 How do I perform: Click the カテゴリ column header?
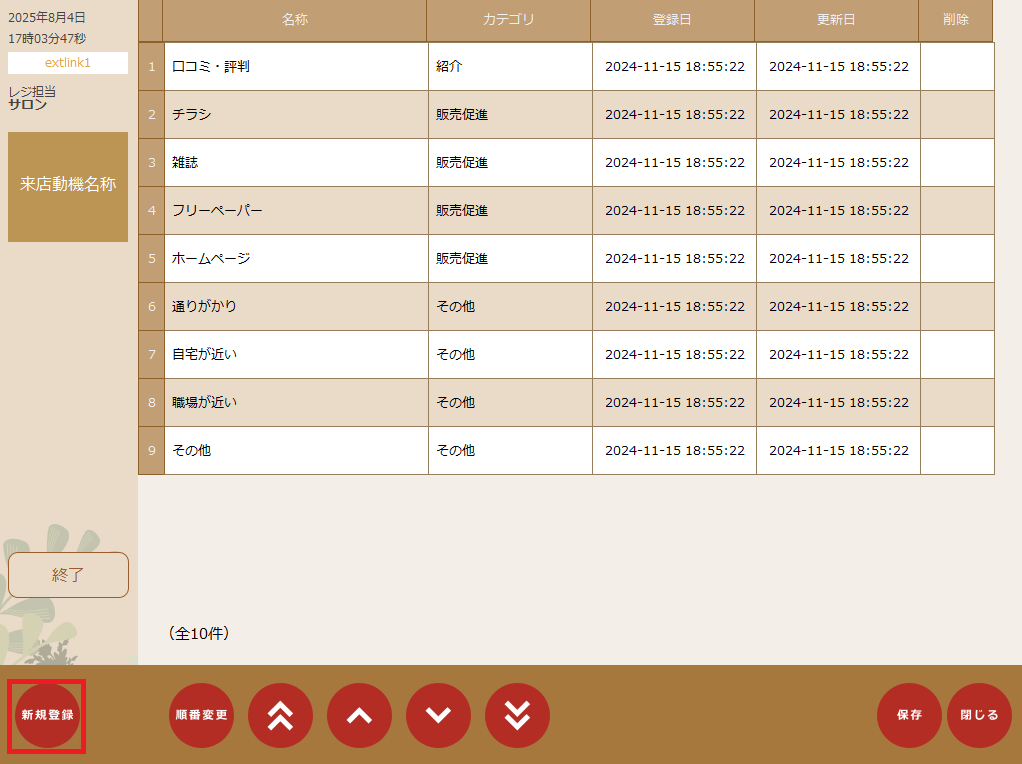509,21
